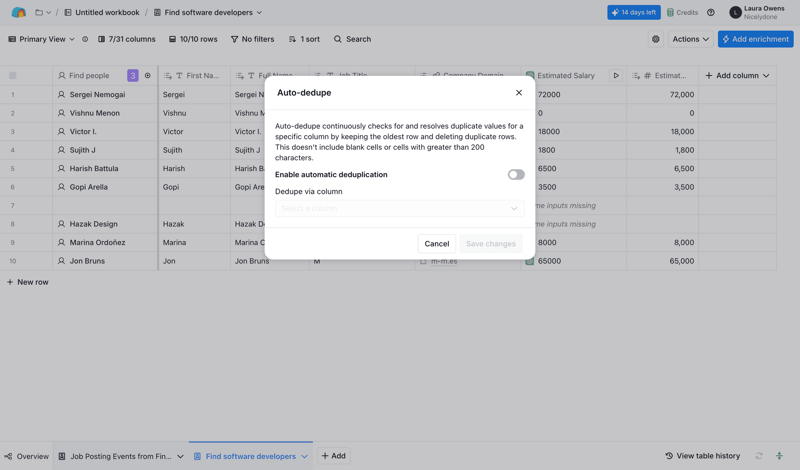Select the Vishnu Menon cell
Screen dimensions: 800x470
pyautogui.click(x=105, y=113)
